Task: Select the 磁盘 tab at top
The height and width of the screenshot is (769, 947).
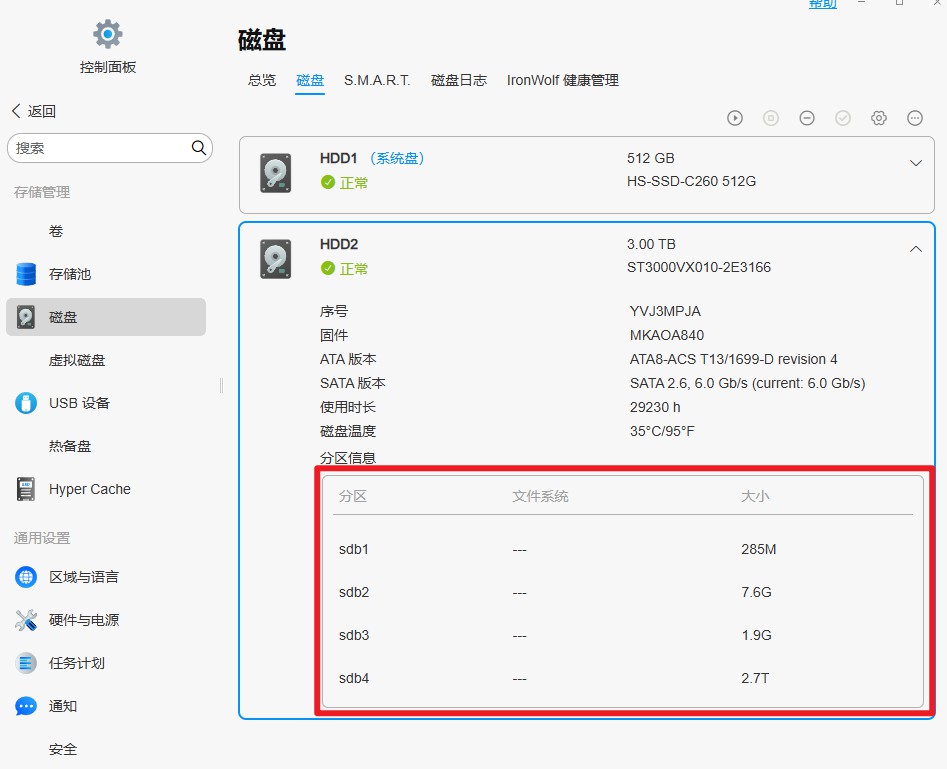Action: point(310,80)
